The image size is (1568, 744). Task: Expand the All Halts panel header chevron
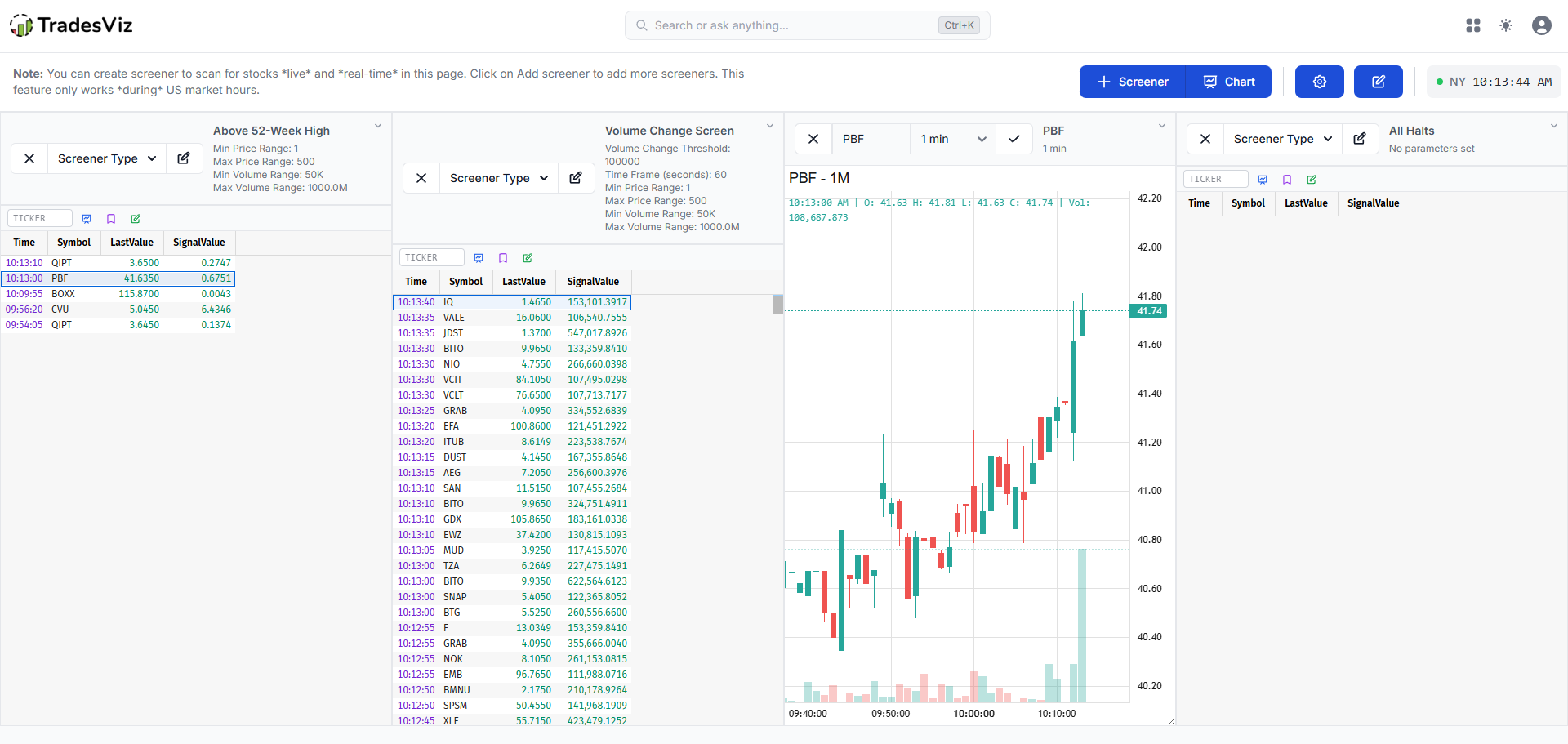pos(1554,126)
